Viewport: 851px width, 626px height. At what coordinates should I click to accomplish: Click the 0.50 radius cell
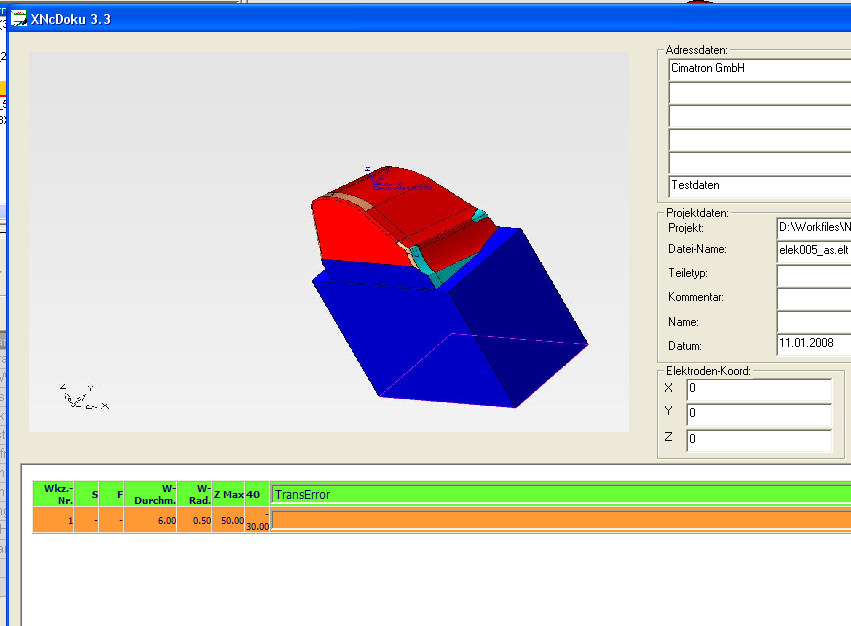194,520
